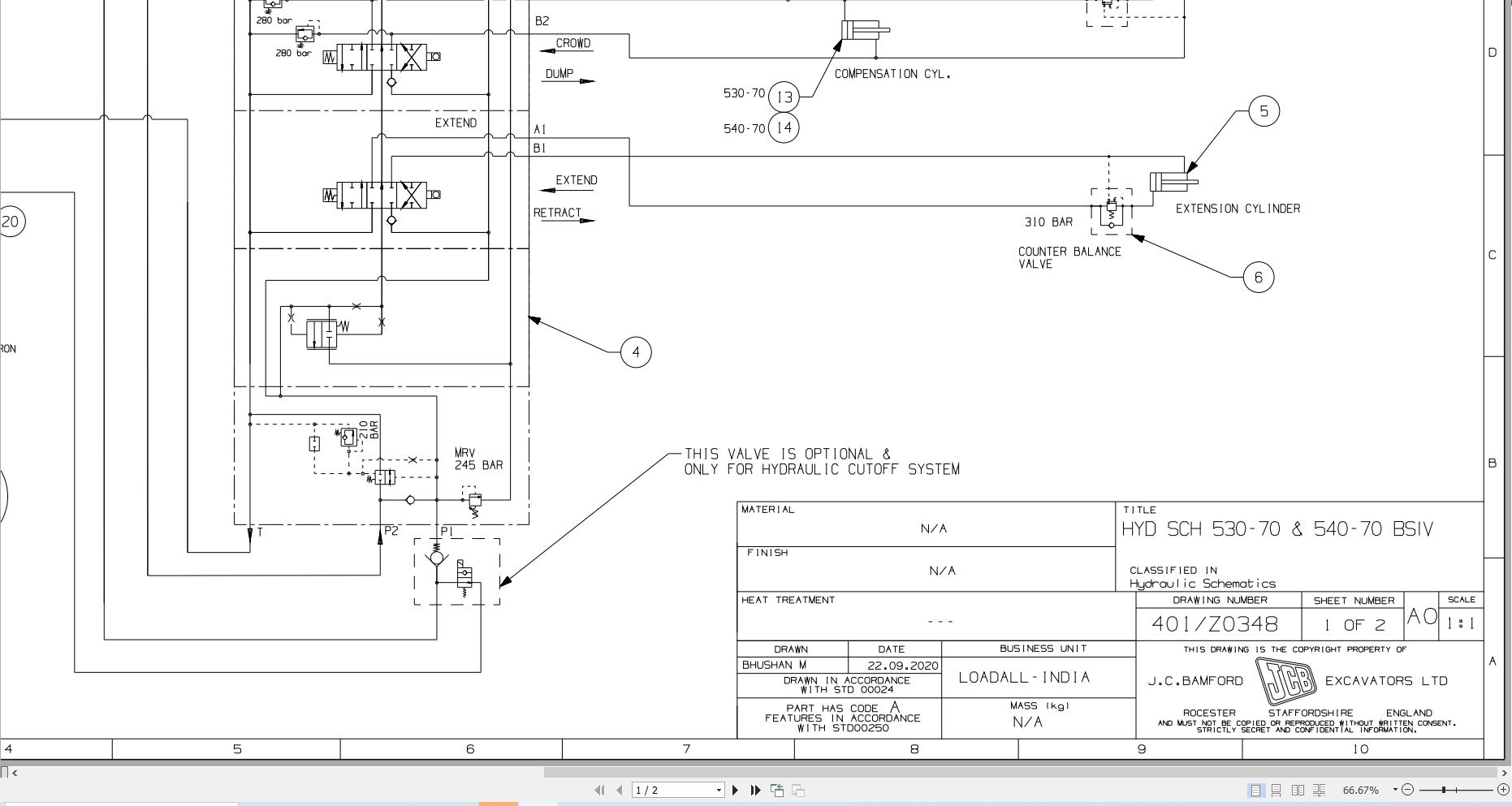The width and height of the screenshot is (1512, 806).
Task: Click the EXTENSION CYLINDER label
Action: click(1238, 209)
